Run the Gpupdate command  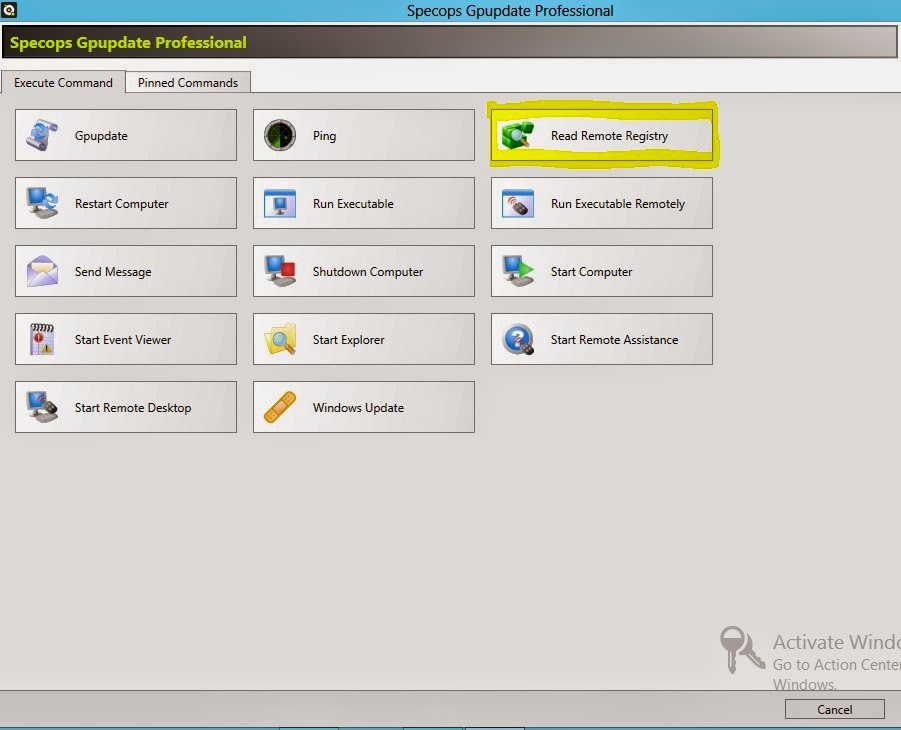coord(126,135)
